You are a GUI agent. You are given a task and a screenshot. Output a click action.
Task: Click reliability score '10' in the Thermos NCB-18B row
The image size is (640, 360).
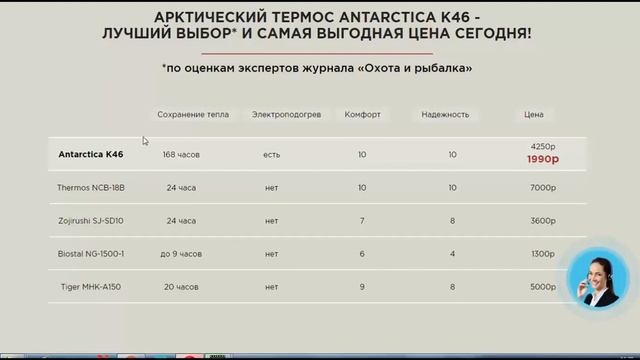(452, 188)
